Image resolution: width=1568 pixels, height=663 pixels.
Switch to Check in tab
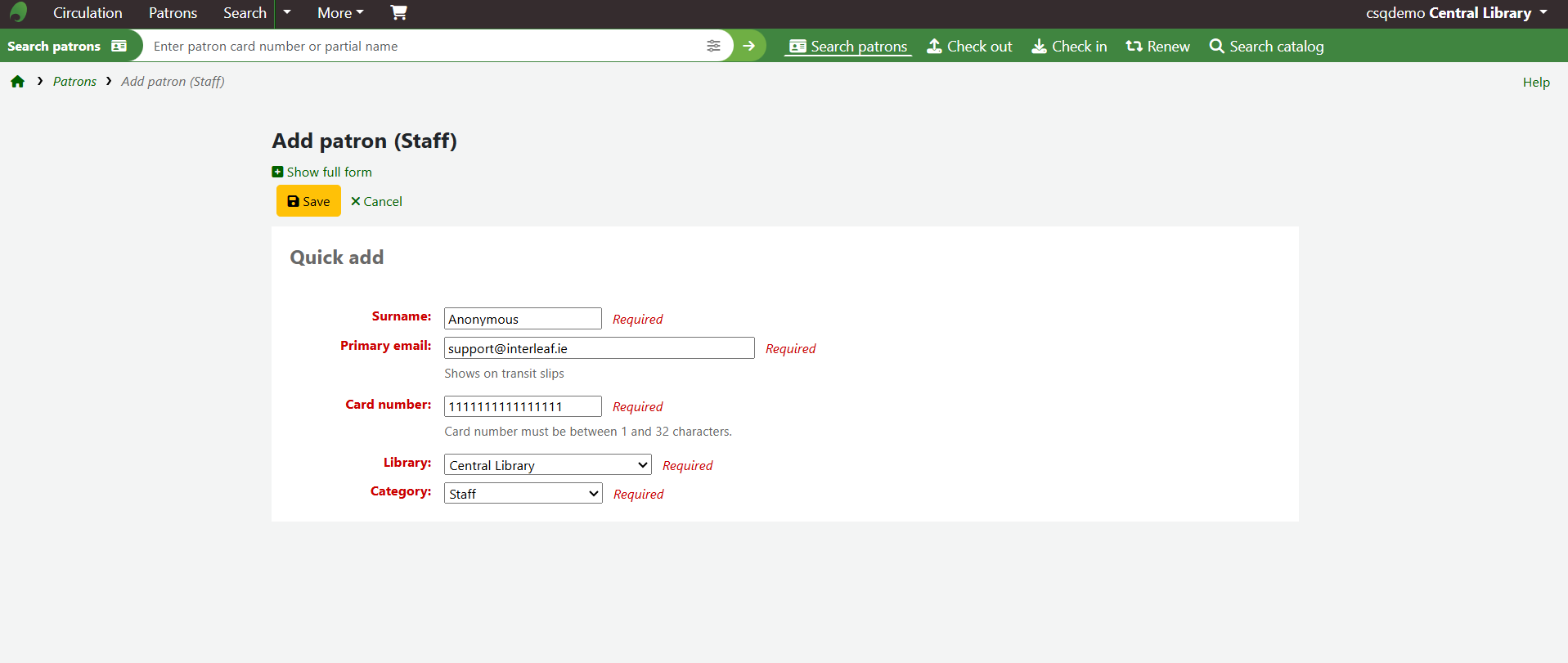[x=1069, y=47]
